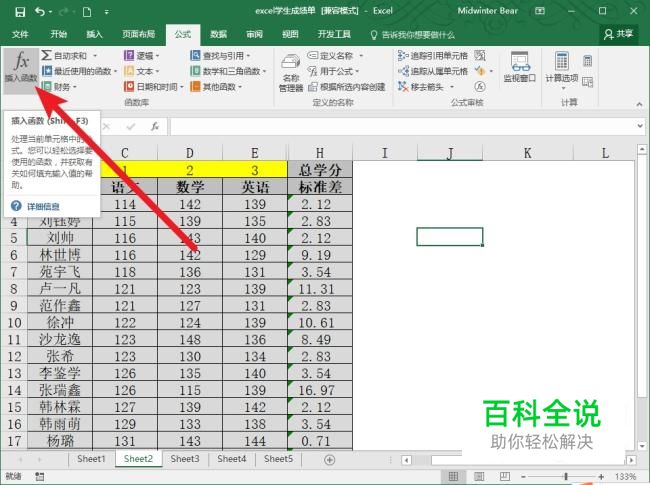This screenshot has height=485, width=650.
Task: Switch to View (视图) tab
Action: pos(290,34)
